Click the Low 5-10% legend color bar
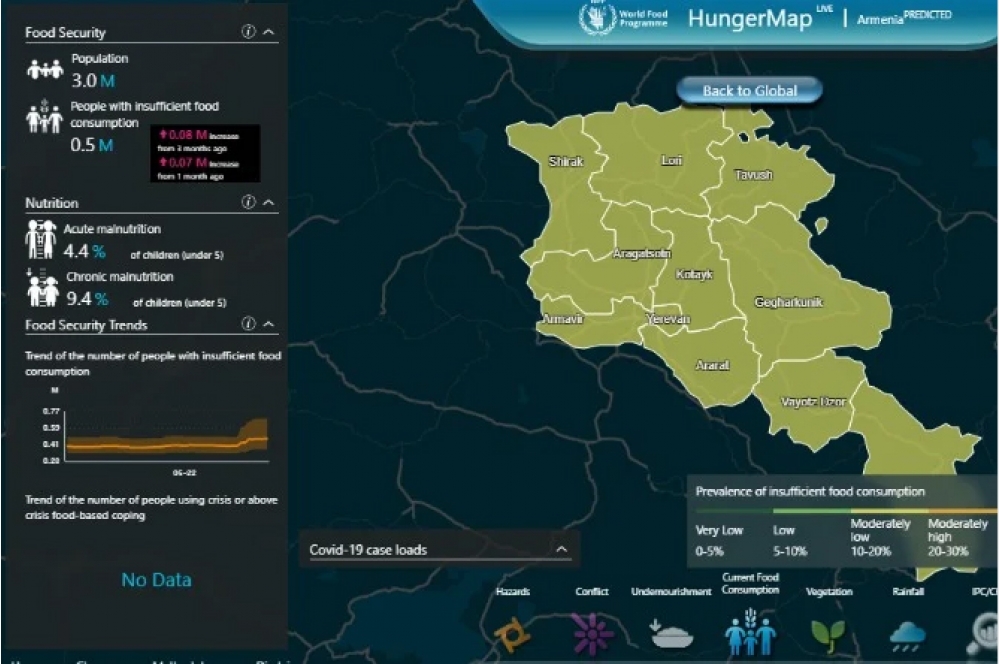 pos(811,511)
